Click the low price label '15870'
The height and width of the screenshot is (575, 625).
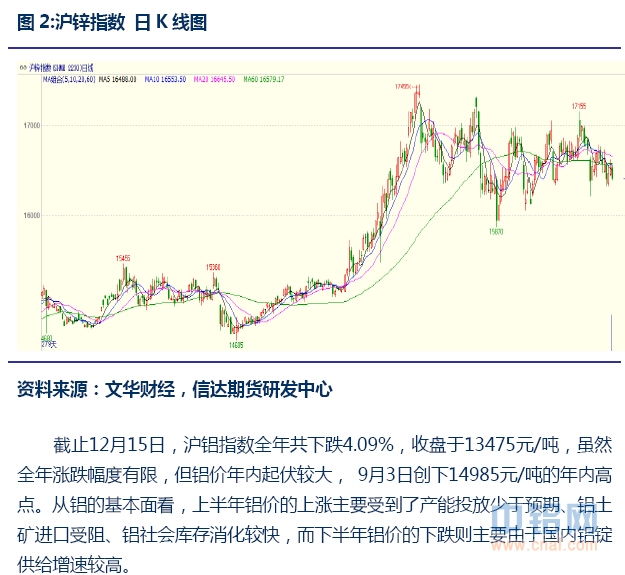[x=496, y=232]
